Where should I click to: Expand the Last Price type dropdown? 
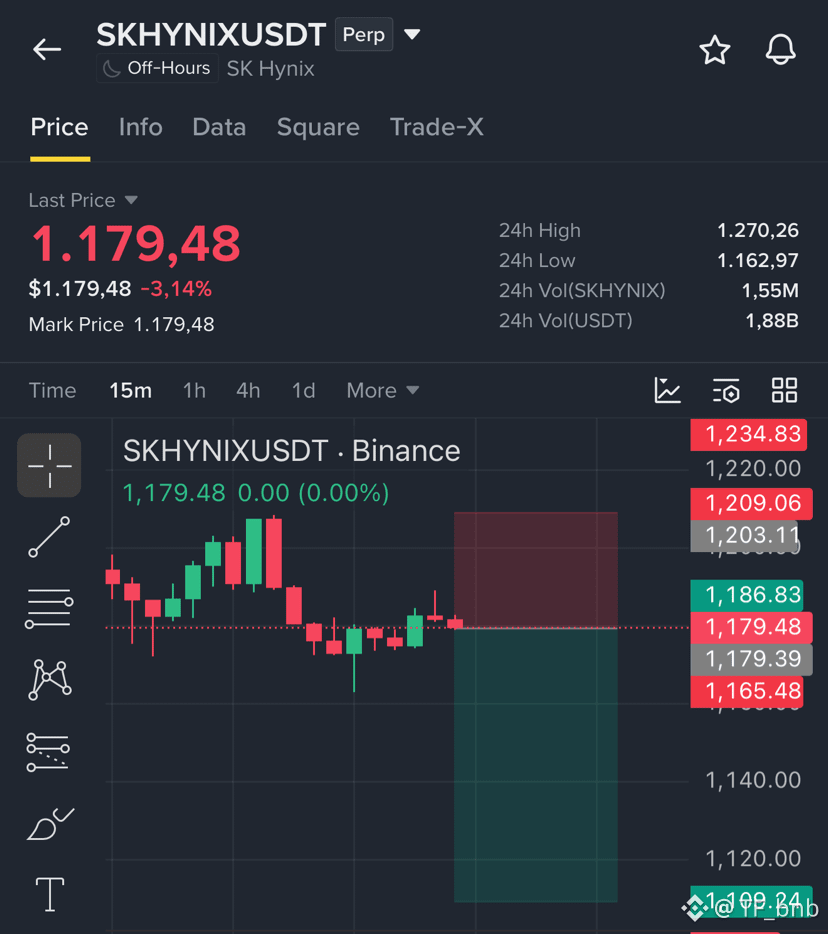(83, 200)
